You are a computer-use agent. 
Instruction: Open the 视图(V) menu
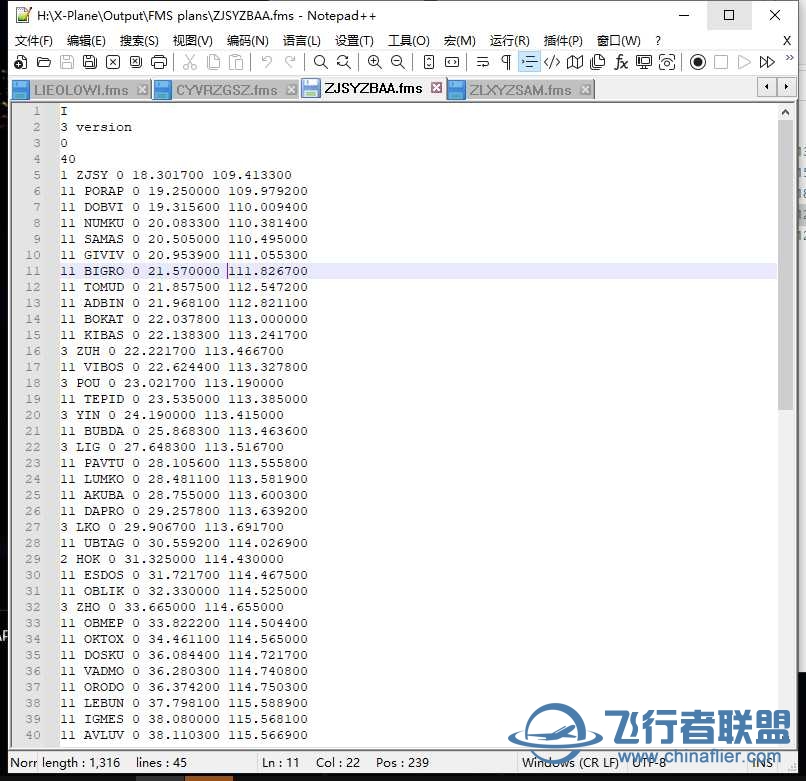click(x=193, y=41)
